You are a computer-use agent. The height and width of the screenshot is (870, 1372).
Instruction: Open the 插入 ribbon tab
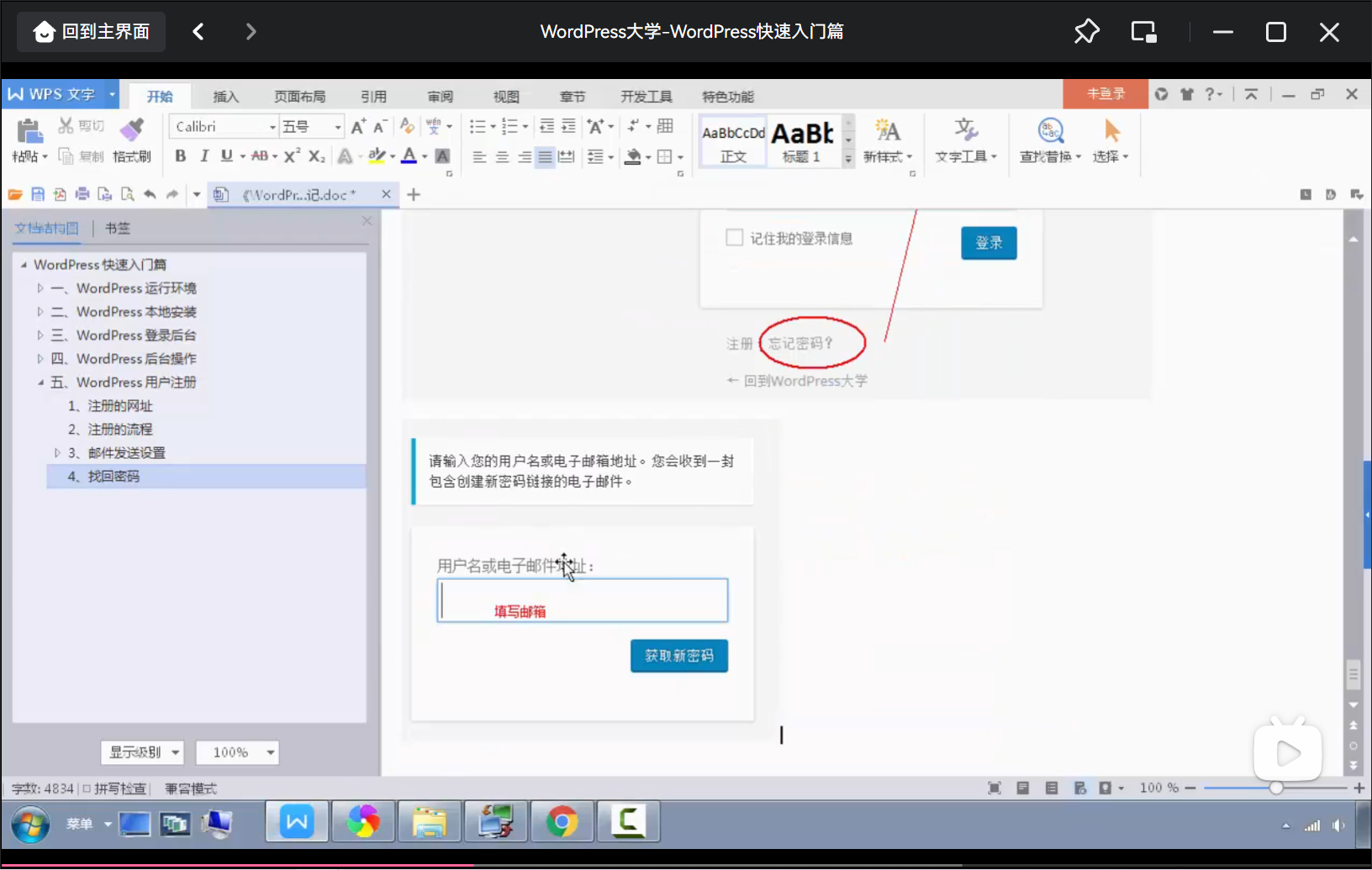pos(226,97)
